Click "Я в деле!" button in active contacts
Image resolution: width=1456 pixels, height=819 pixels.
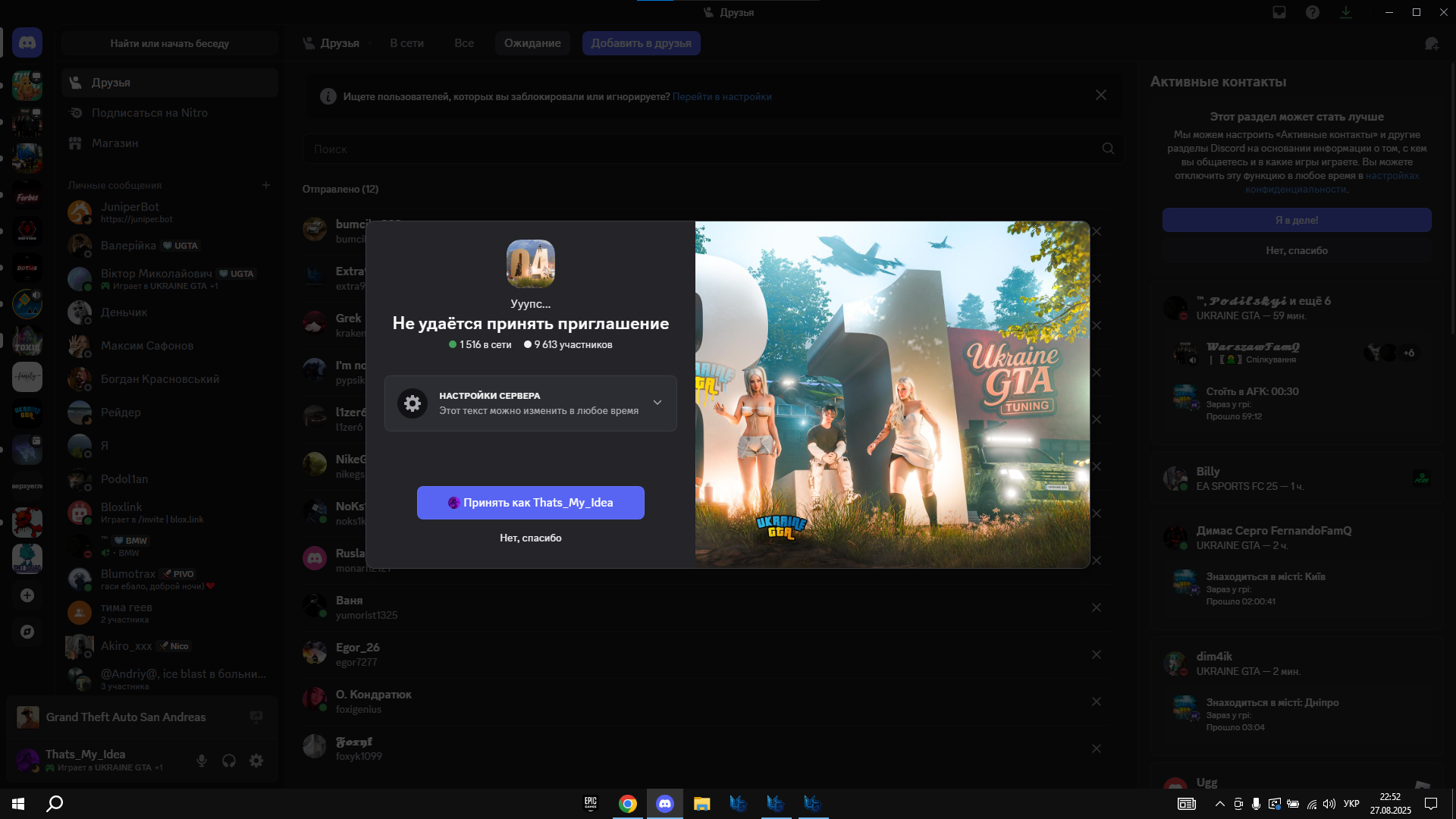coord(1297,220)
